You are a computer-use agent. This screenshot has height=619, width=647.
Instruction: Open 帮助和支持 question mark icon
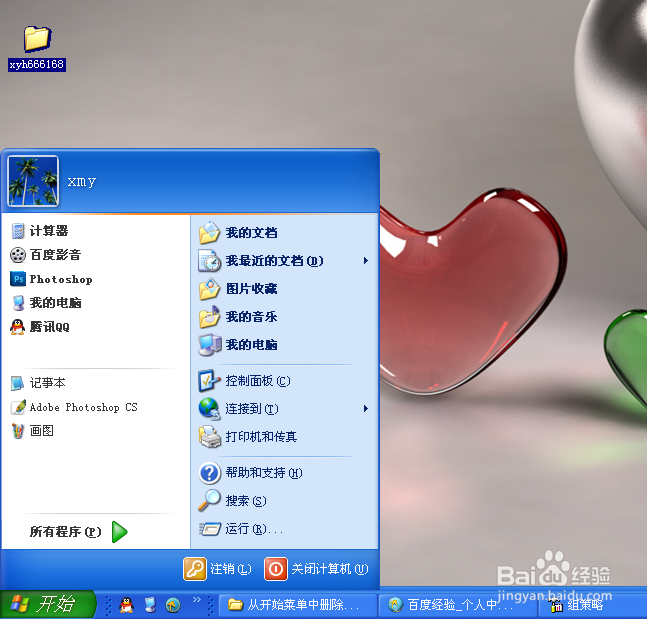[210, 473]
